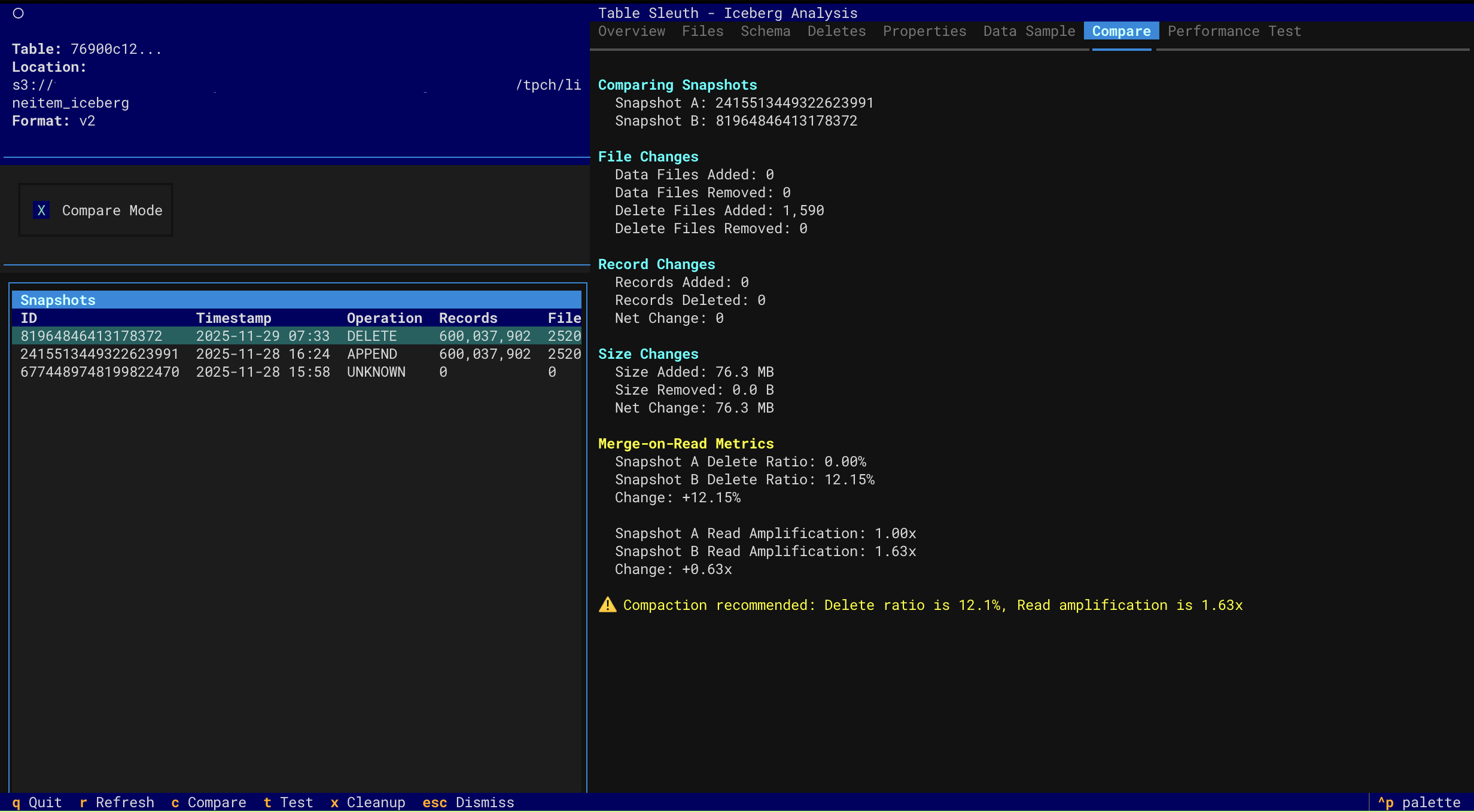Switch to the Files tab

coord(702,31)
